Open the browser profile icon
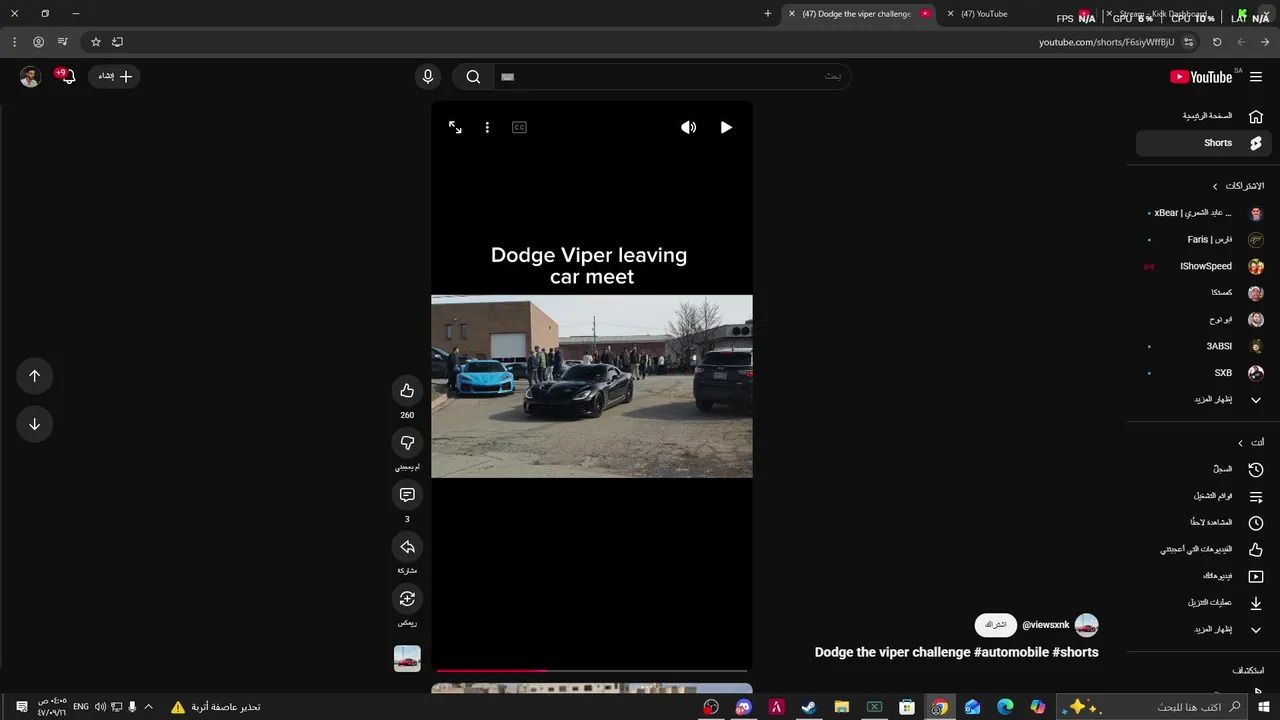Image resolution: width=1280 pixels, height=720 pixels. (38, 42)
